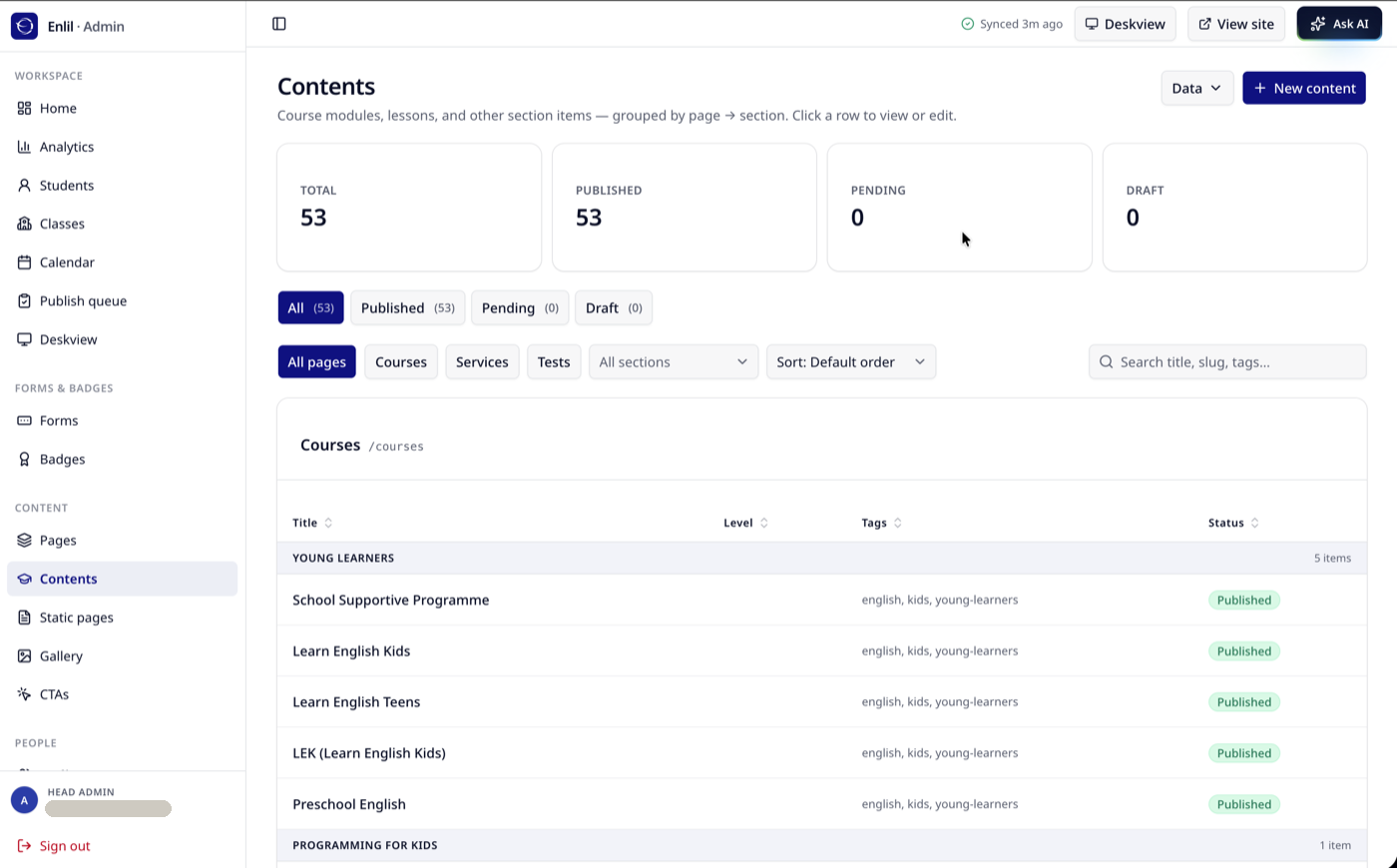Click the Deskview monitor icon in sidebar

24,339
